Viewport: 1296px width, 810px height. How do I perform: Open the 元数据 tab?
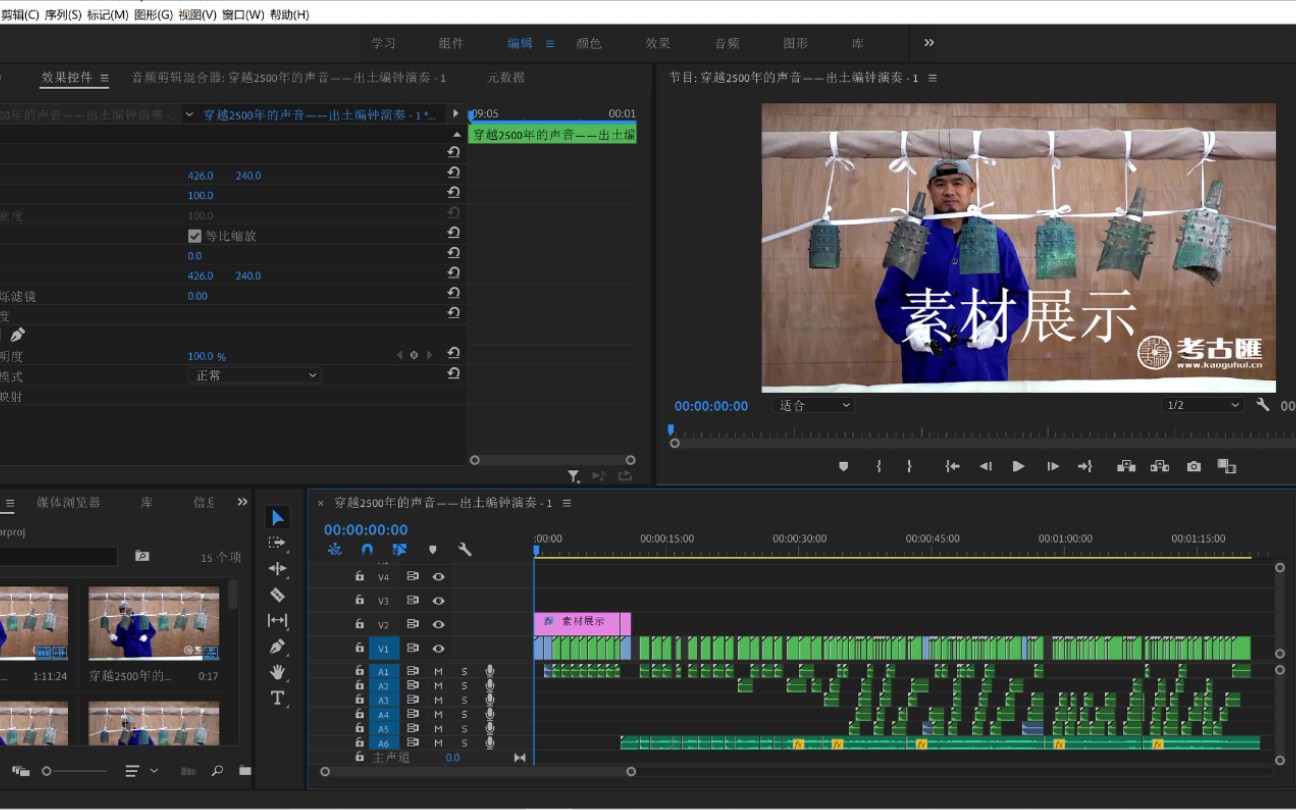point(506,77)
